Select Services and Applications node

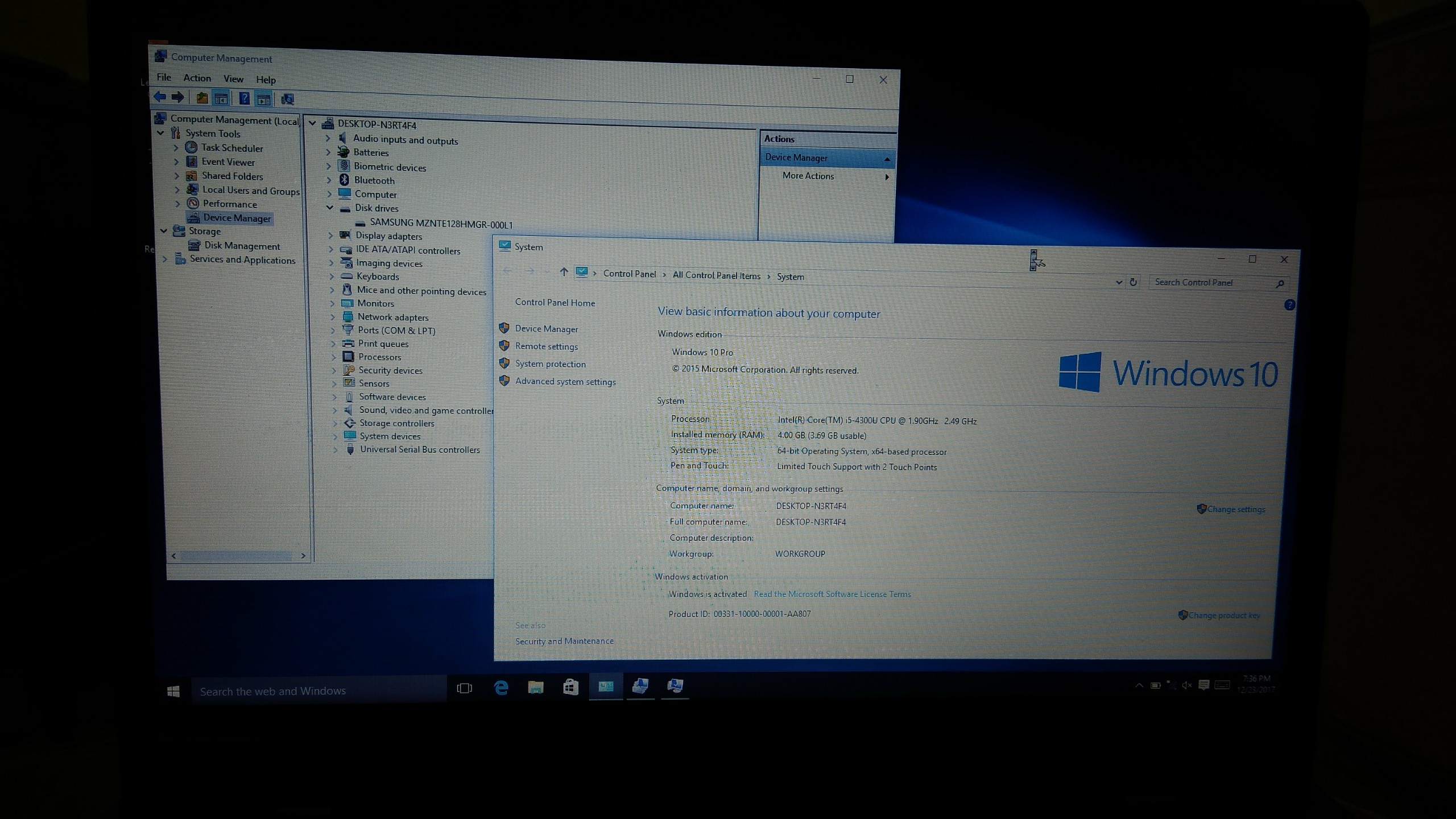point(242,259)
